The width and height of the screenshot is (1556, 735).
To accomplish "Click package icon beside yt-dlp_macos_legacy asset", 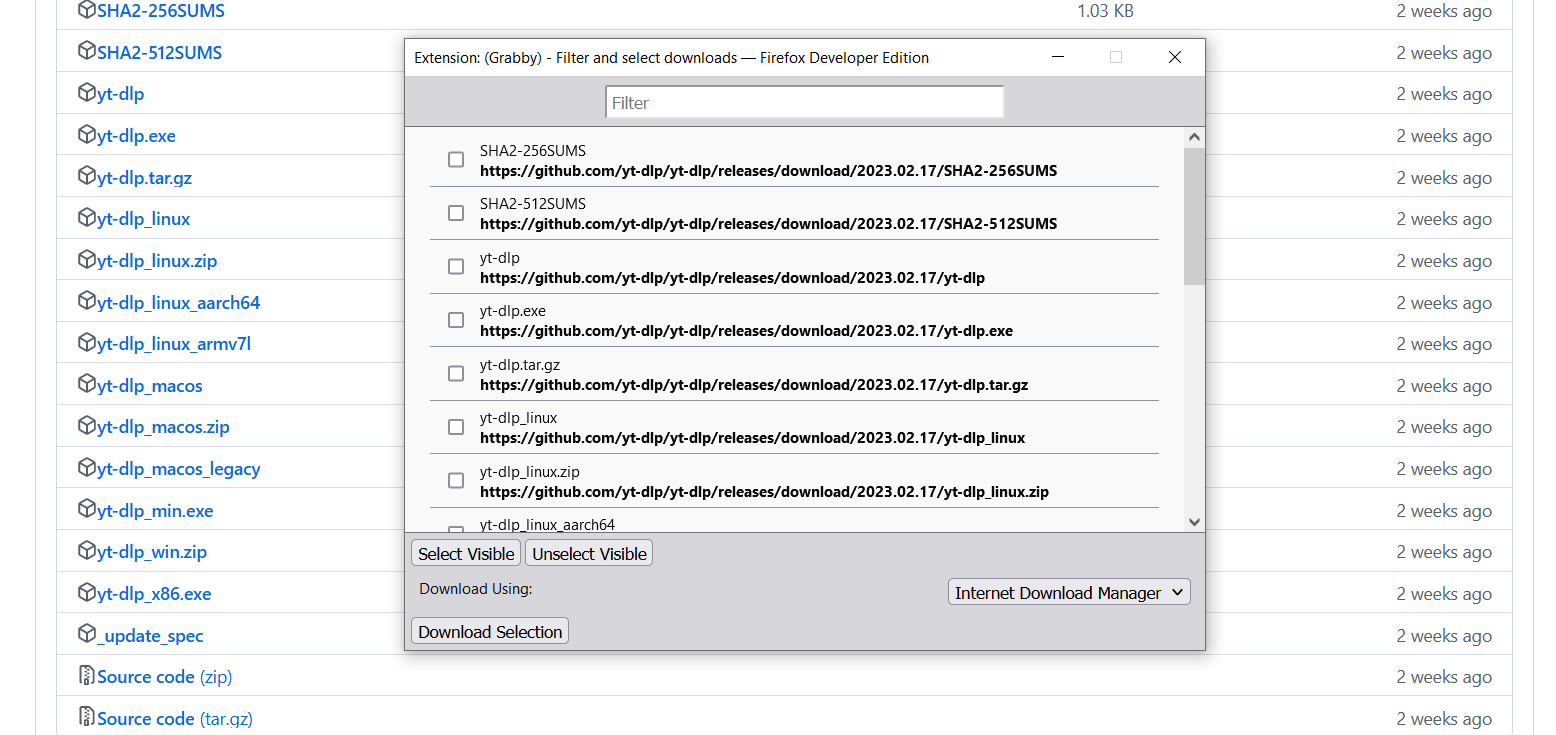I will (x=87, y=468).
